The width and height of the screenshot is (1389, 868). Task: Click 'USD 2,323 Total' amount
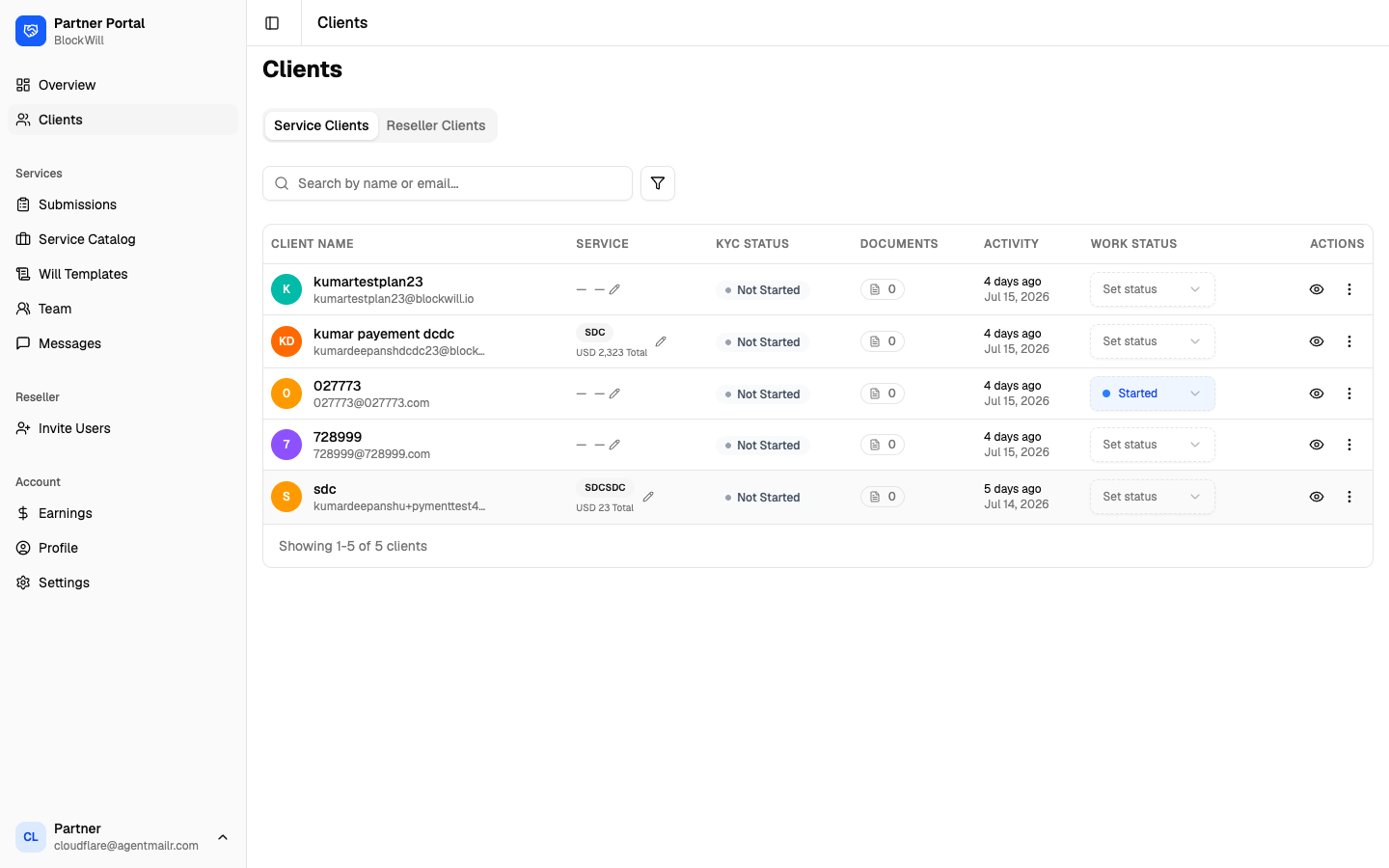(x=612, y=353)
